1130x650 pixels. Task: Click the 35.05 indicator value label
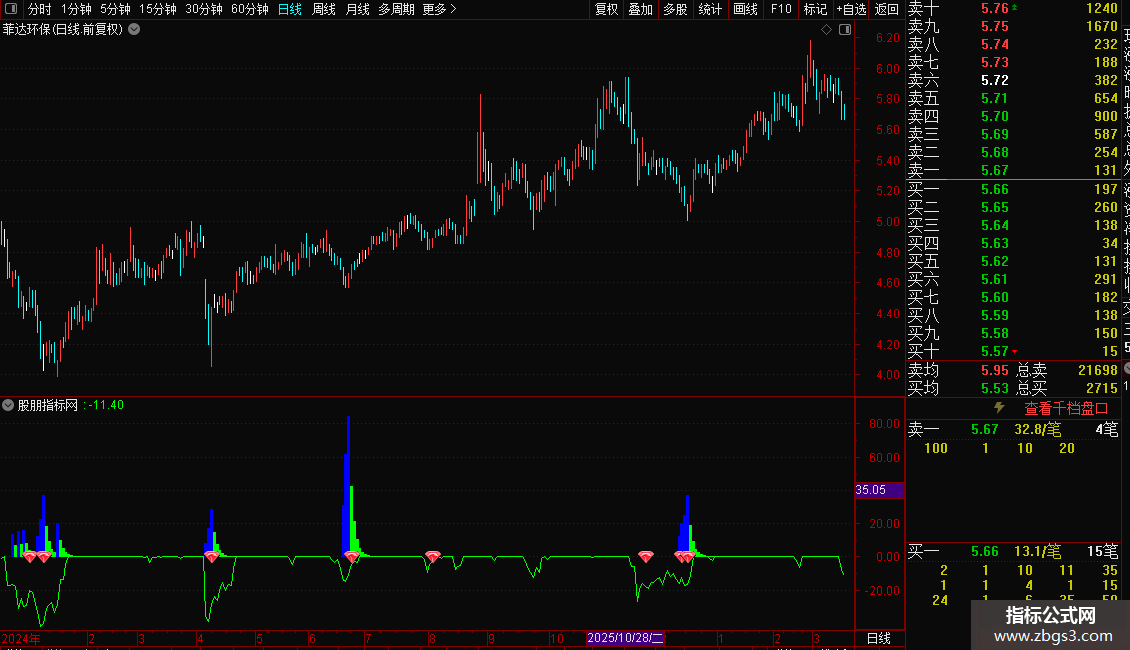click(879, 490)
